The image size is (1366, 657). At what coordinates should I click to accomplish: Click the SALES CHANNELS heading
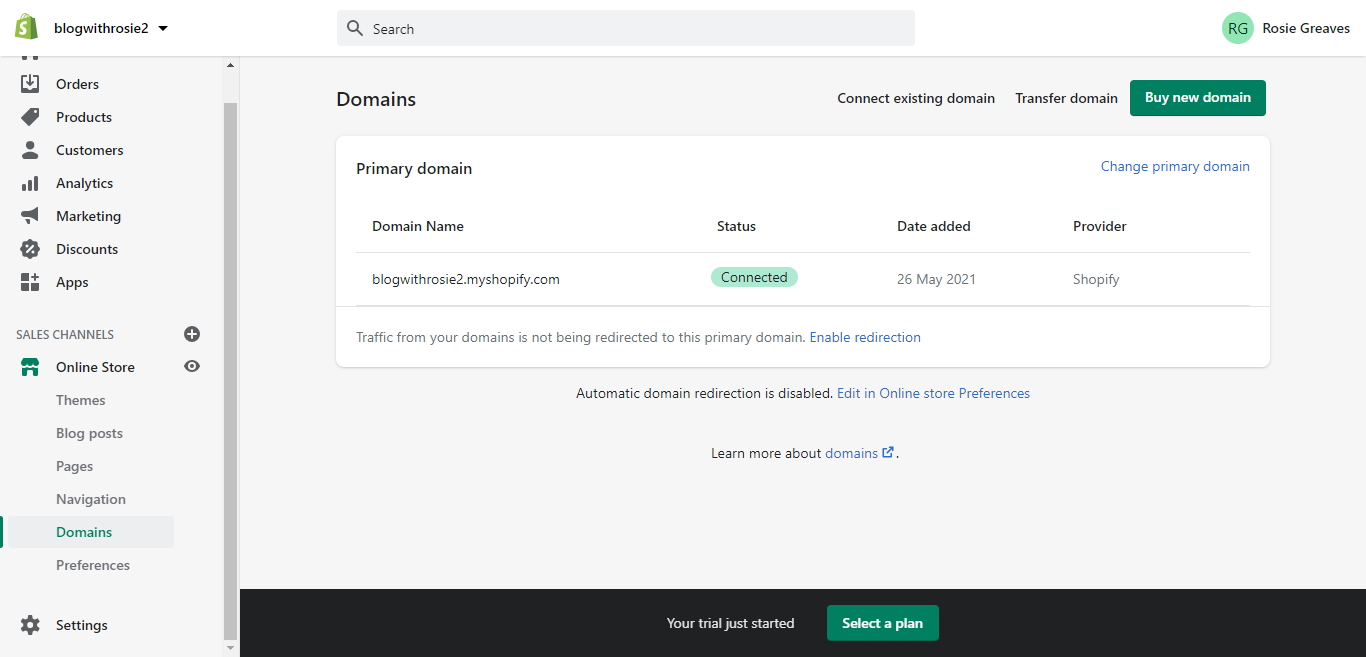tap(65, 334)
